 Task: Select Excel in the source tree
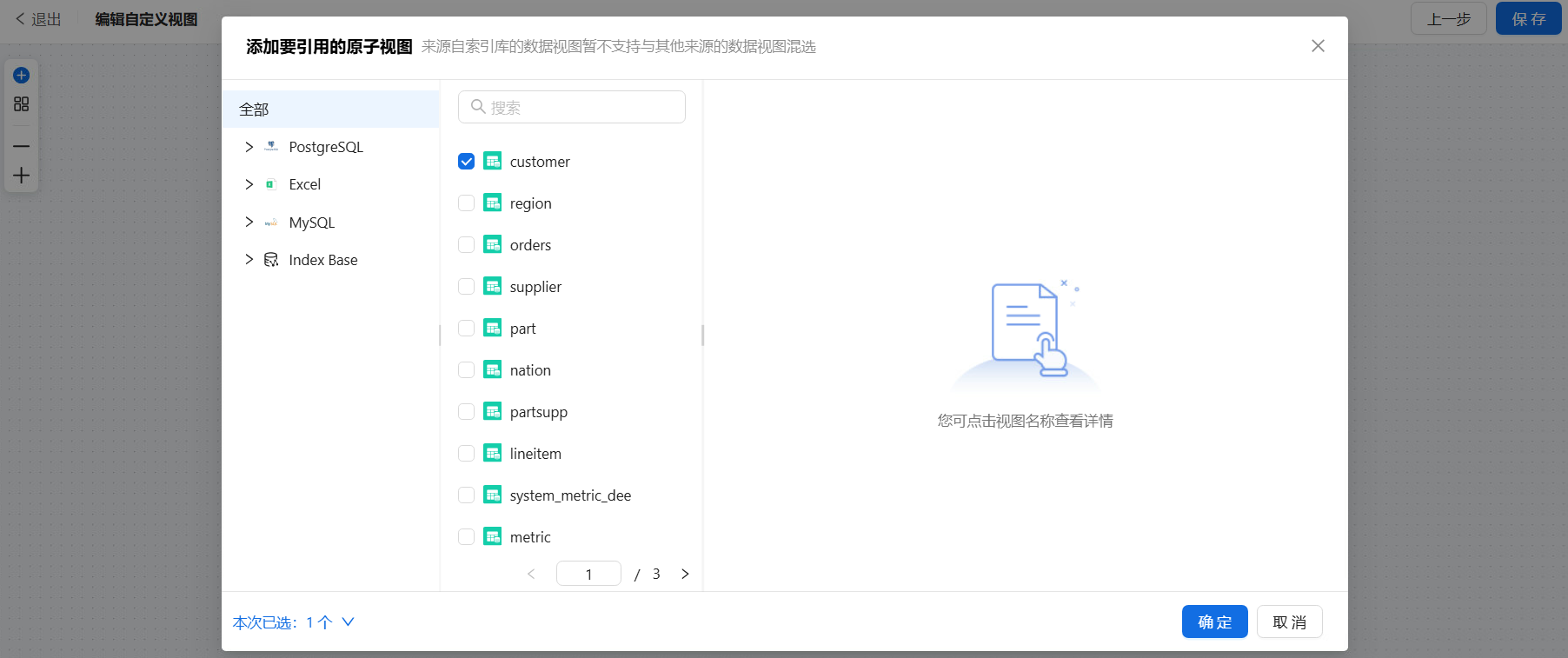pyautogui.click(x=304, y=184)
